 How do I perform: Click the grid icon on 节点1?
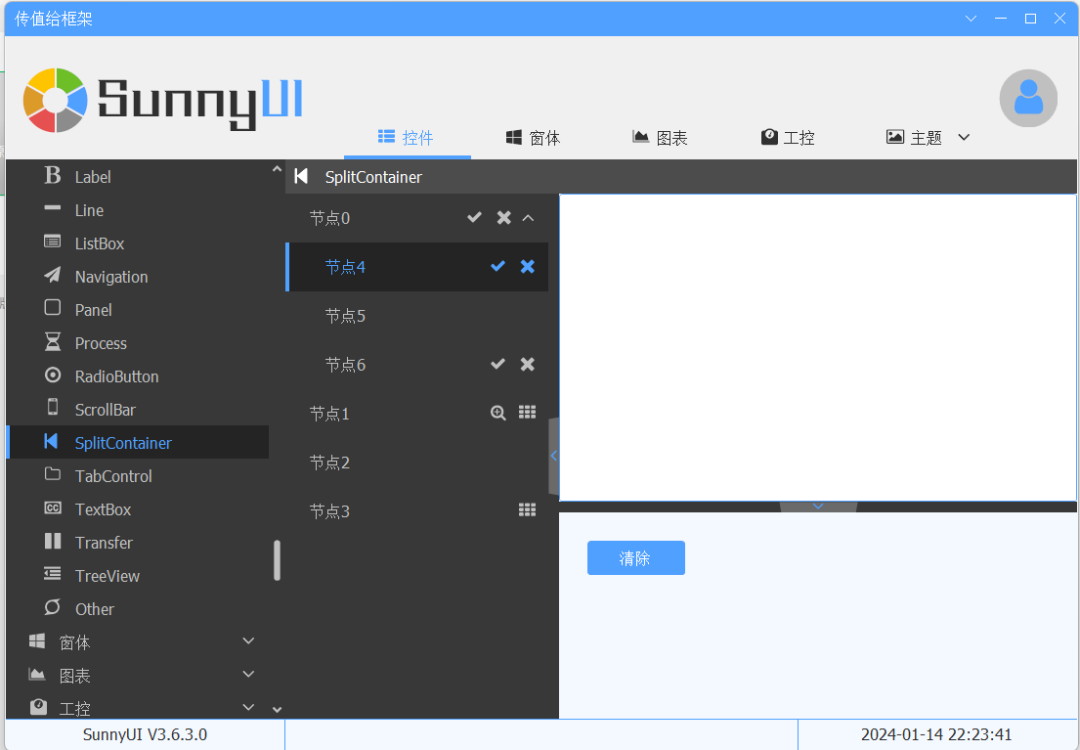click(528, 413)
